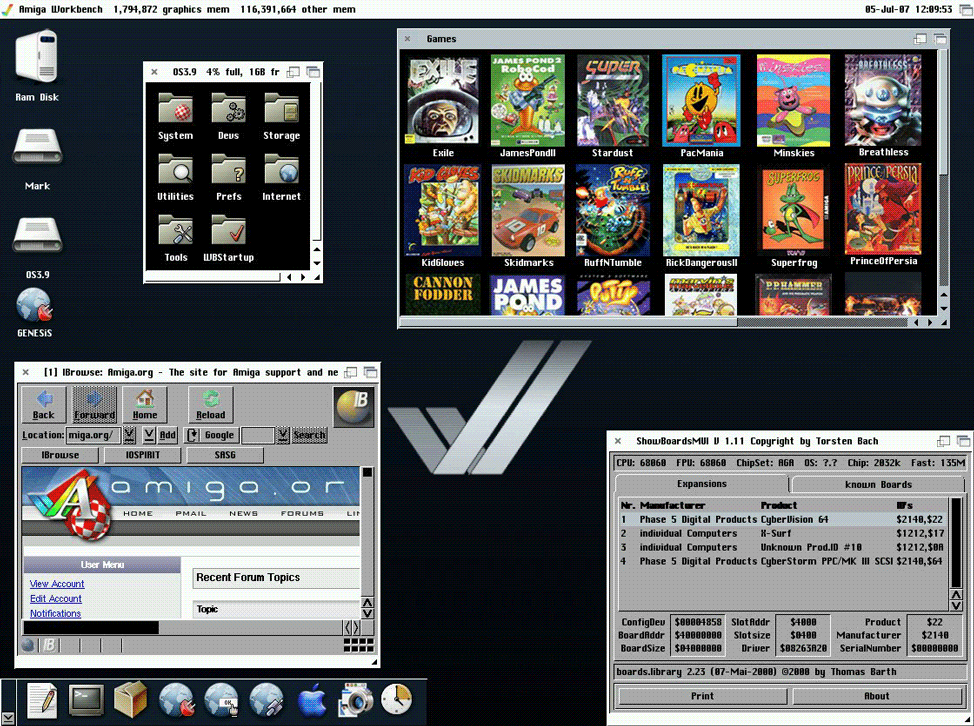Click the Forward button in IBrowse
The image size is (974, 726).
(x=94, y=405)
